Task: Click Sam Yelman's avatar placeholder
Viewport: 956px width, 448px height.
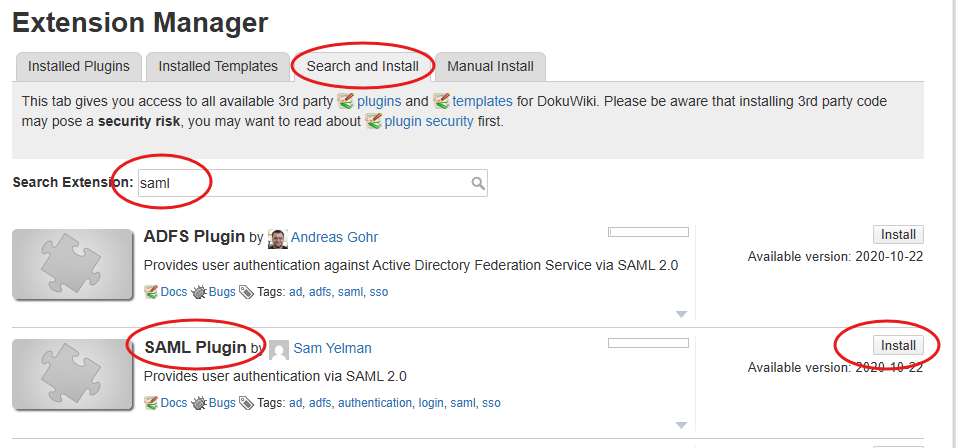Action: pyautogui.click(x=279, y=349)
